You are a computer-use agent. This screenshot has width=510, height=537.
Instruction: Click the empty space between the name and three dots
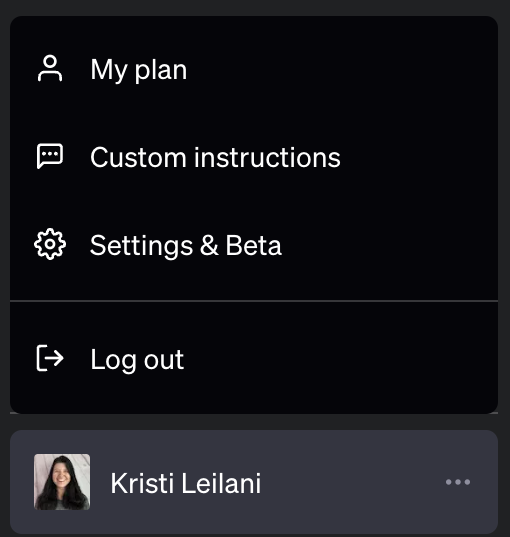(x=353, y=482)
